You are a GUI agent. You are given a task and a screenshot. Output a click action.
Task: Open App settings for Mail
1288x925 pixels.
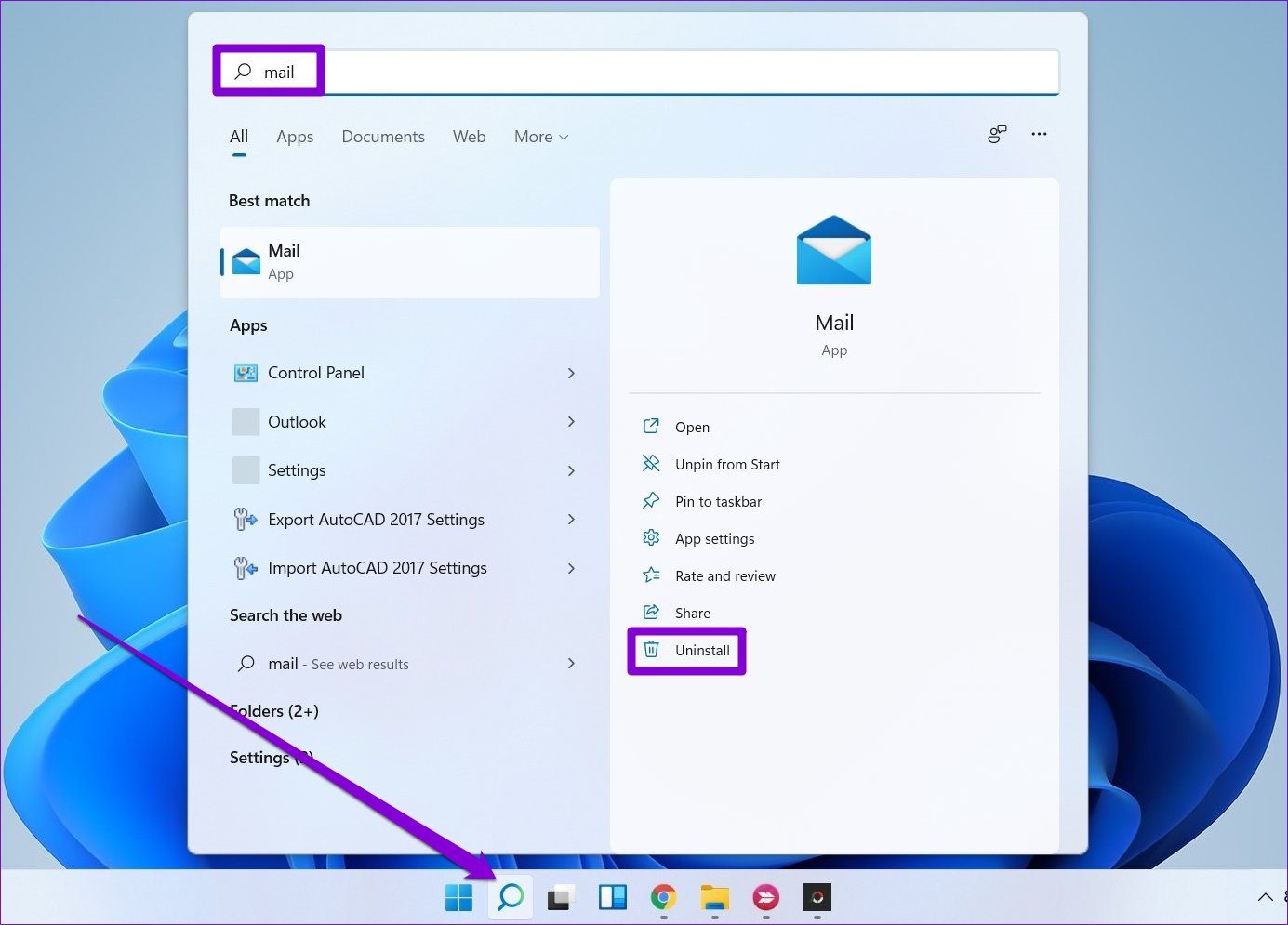click(714, 538)
